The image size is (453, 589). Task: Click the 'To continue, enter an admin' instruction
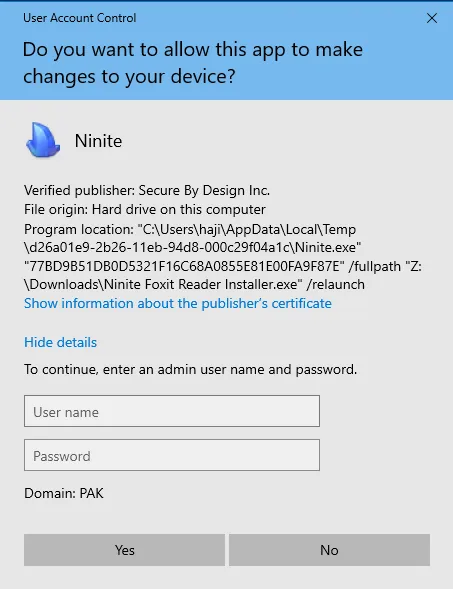point(190,370)
